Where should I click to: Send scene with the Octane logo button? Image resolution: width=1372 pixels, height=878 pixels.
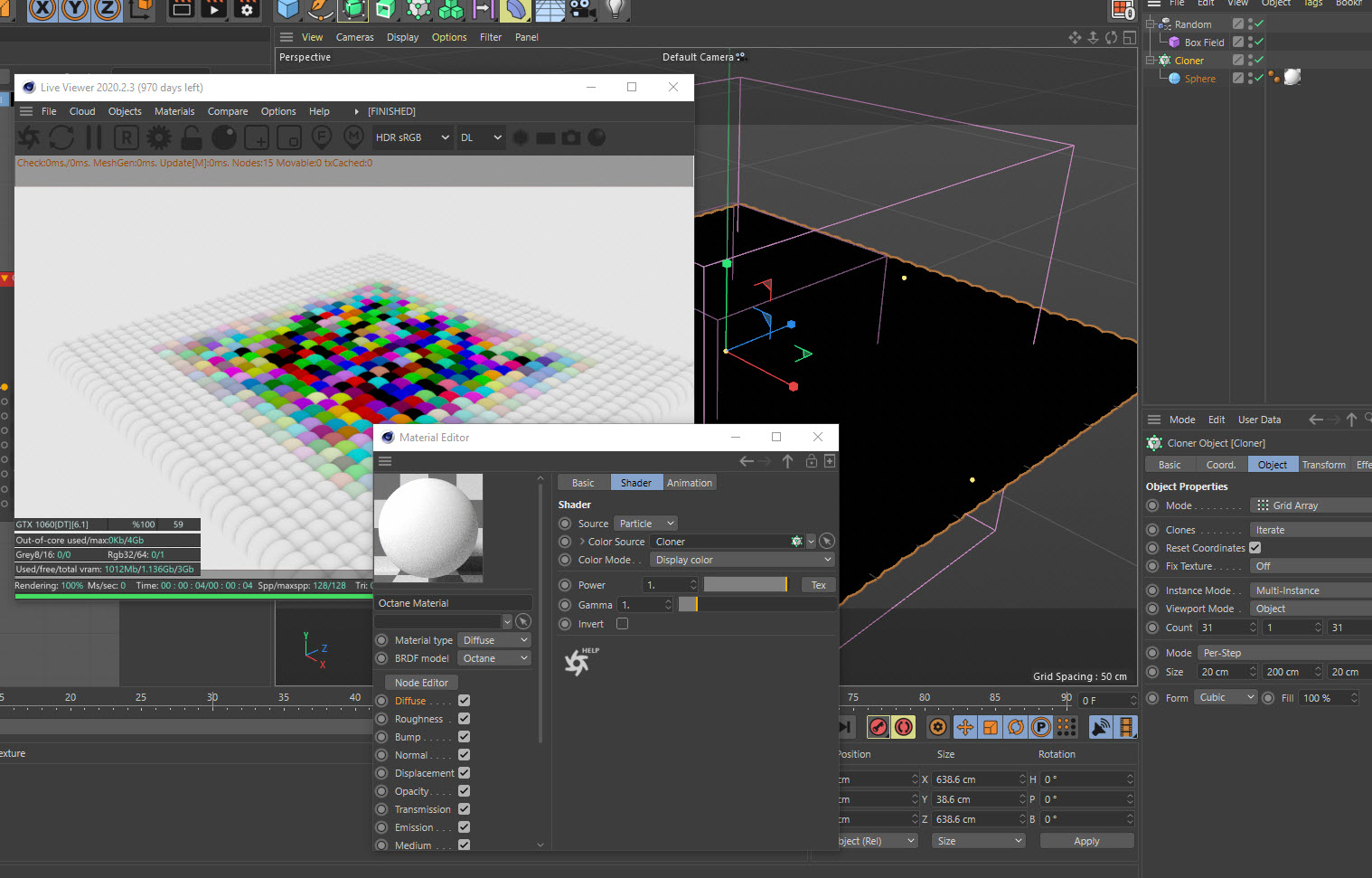29,137
